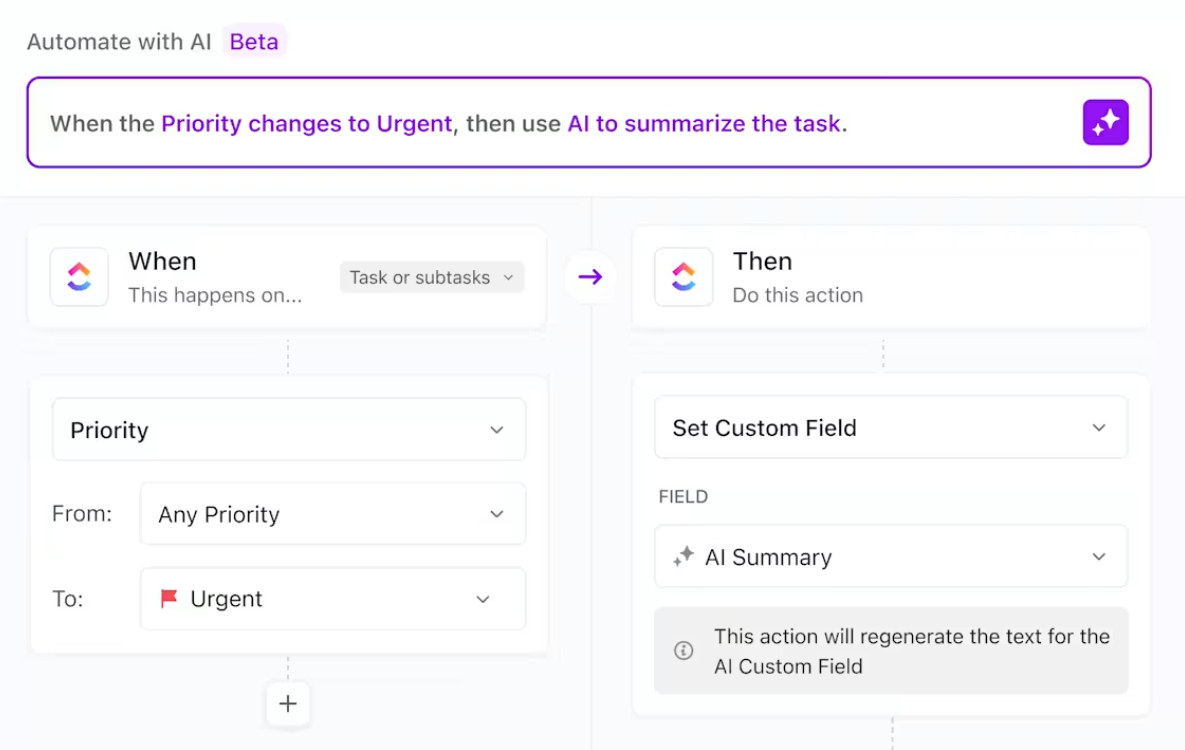Click the purple arrow between When and Then
The height and width of the screenshot is (750, 1185).
(x=590, y=277)
